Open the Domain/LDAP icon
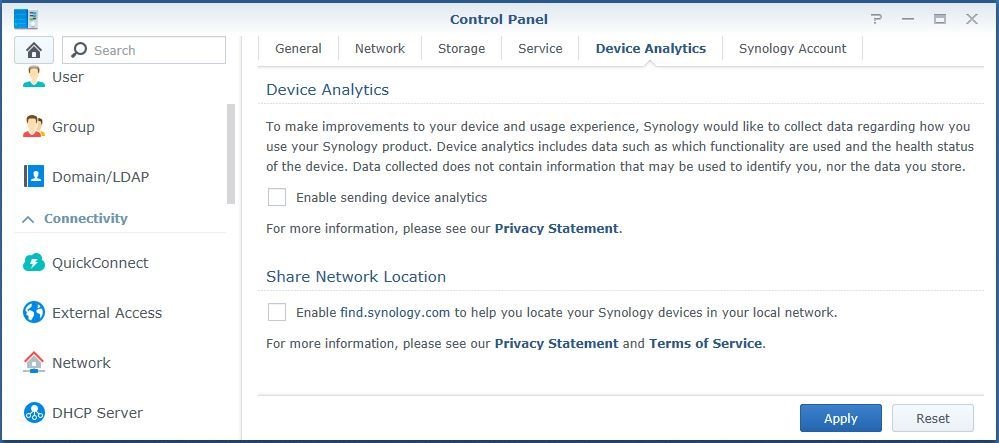The height and width of the screenshot is (443, 999). coord(34,177)
